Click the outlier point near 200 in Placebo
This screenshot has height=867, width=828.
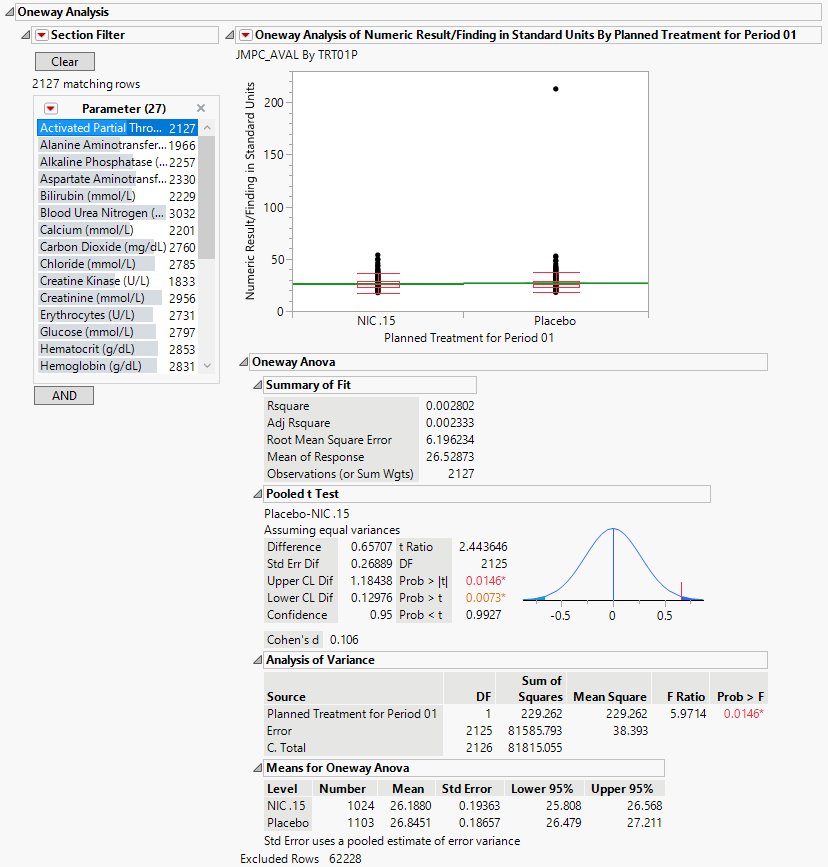click(555, 89)
